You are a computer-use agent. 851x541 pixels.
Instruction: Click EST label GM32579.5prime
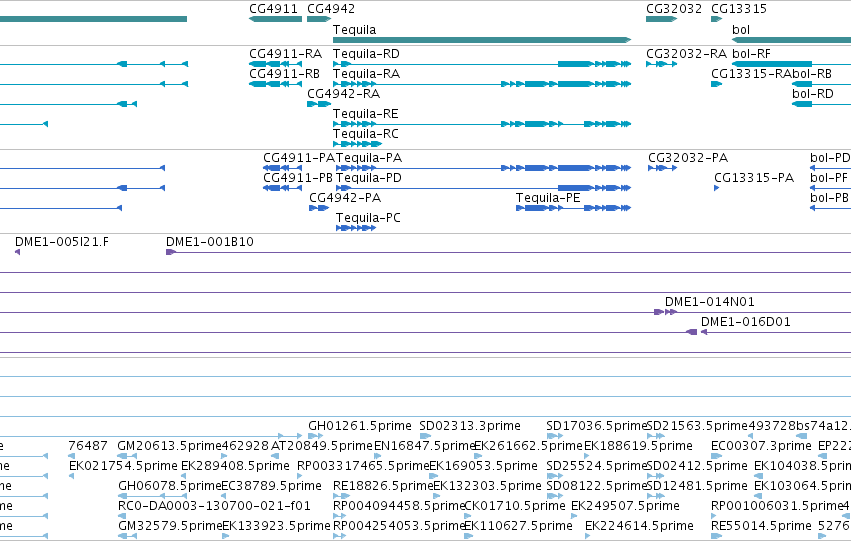170,526
